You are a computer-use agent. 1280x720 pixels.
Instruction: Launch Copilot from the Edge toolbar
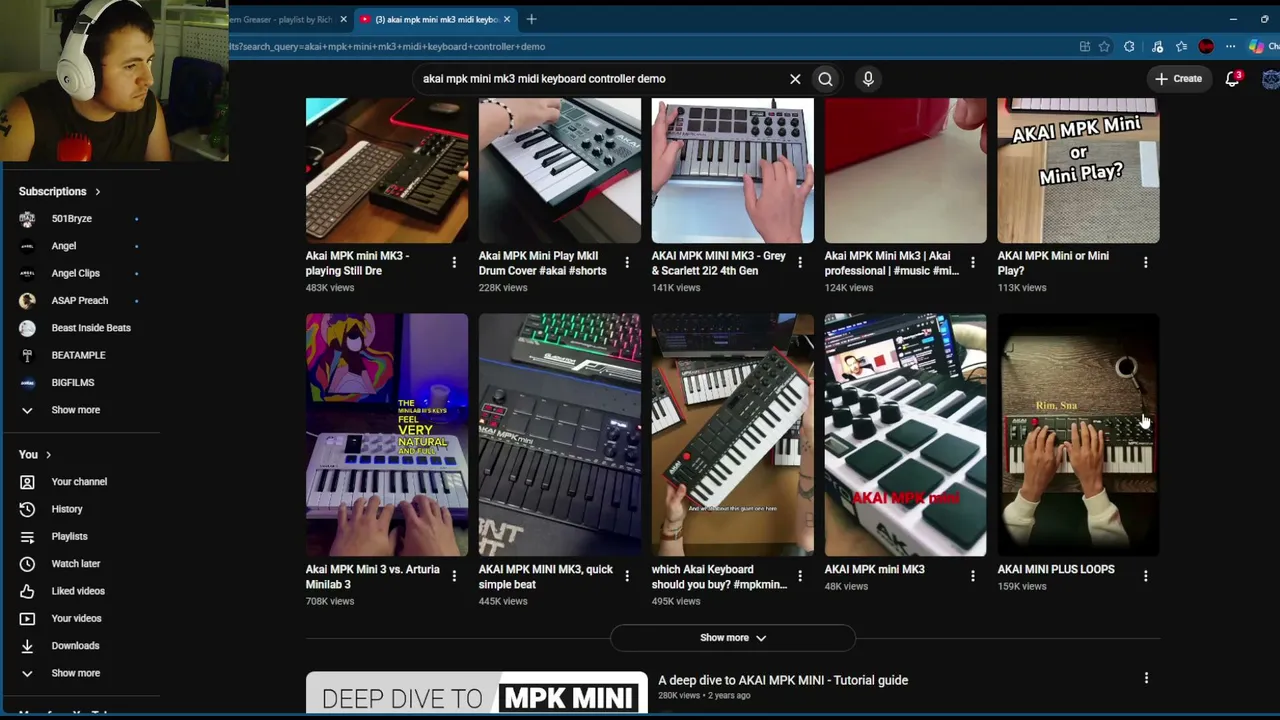[x=1256, y=46]
